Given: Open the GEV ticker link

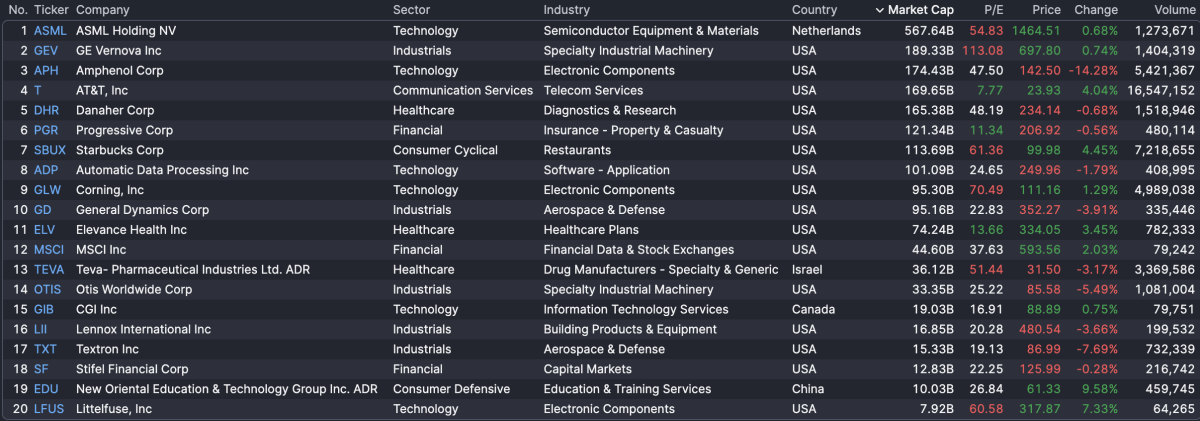Looking at the screenshot, I should [46, 51].
